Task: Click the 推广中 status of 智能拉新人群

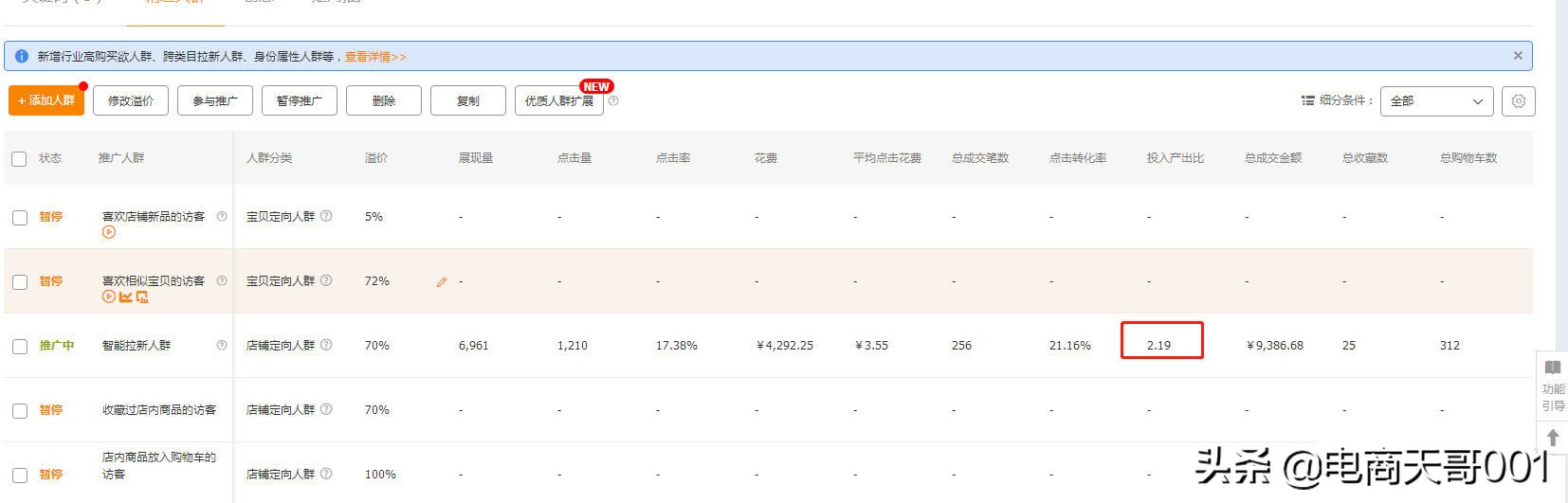Action: [x=57, y=346]
